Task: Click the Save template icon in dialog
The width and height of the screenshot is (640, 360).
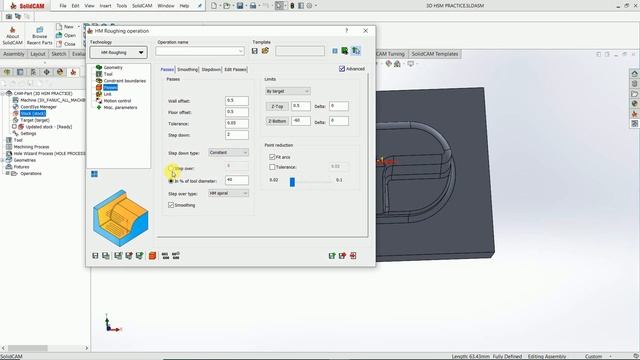Action: point(255,51)
